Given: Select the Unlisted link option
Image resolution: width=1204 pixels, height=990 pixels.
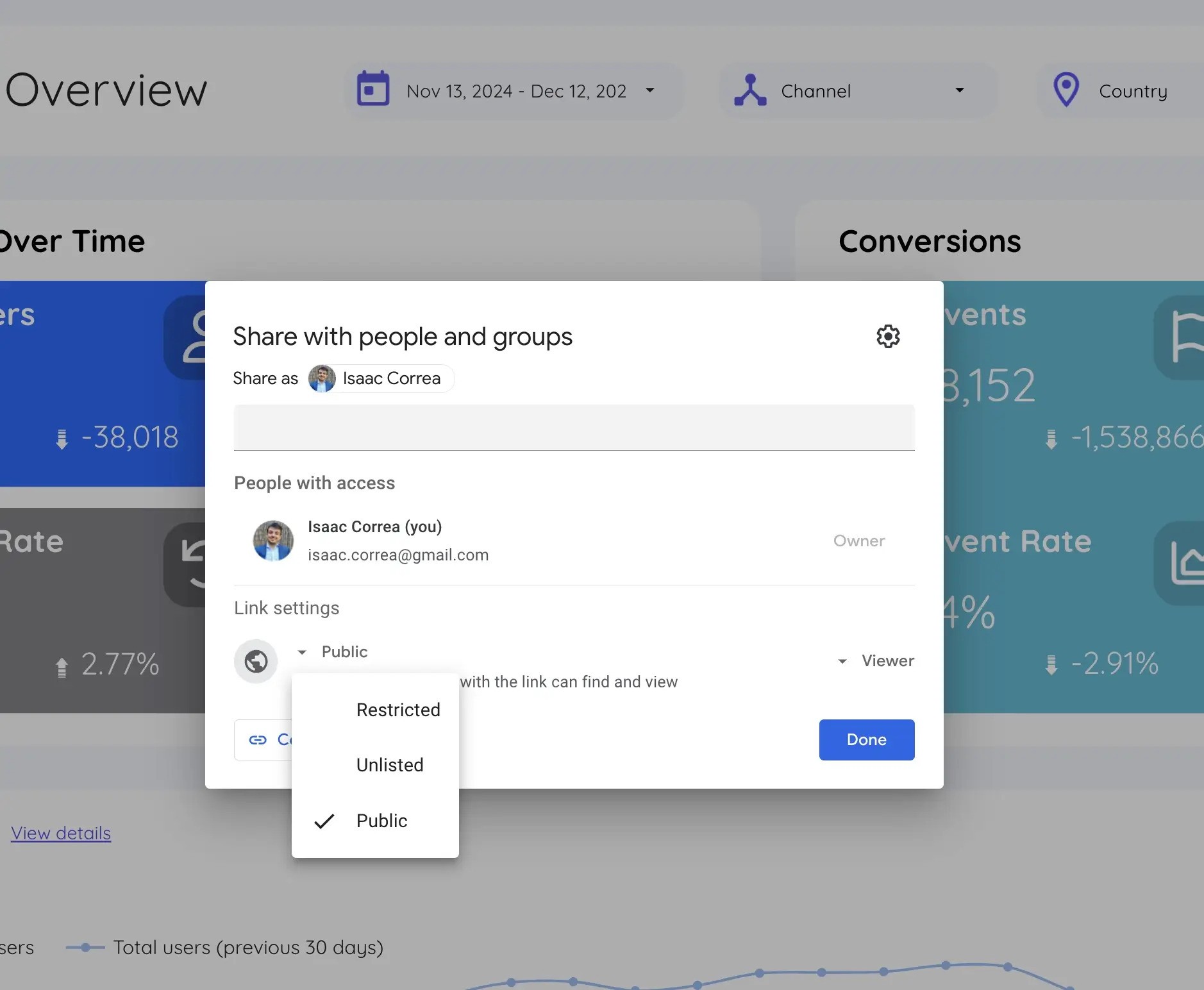Looking at the screenshot, I should [x=389, y=764].
